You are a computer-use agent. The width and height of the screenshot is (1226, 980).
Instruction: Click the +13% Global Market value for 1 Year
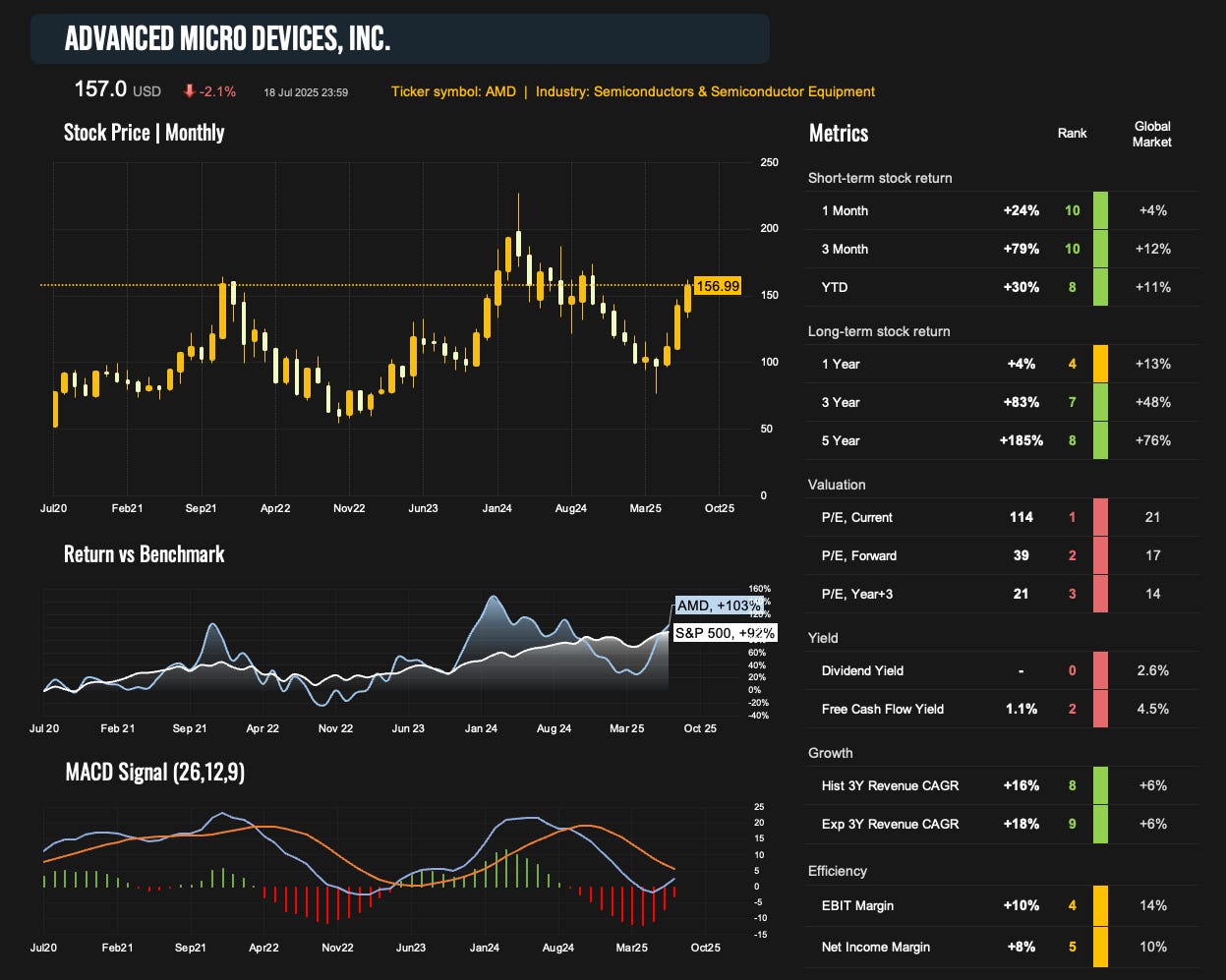(1153, 364)
